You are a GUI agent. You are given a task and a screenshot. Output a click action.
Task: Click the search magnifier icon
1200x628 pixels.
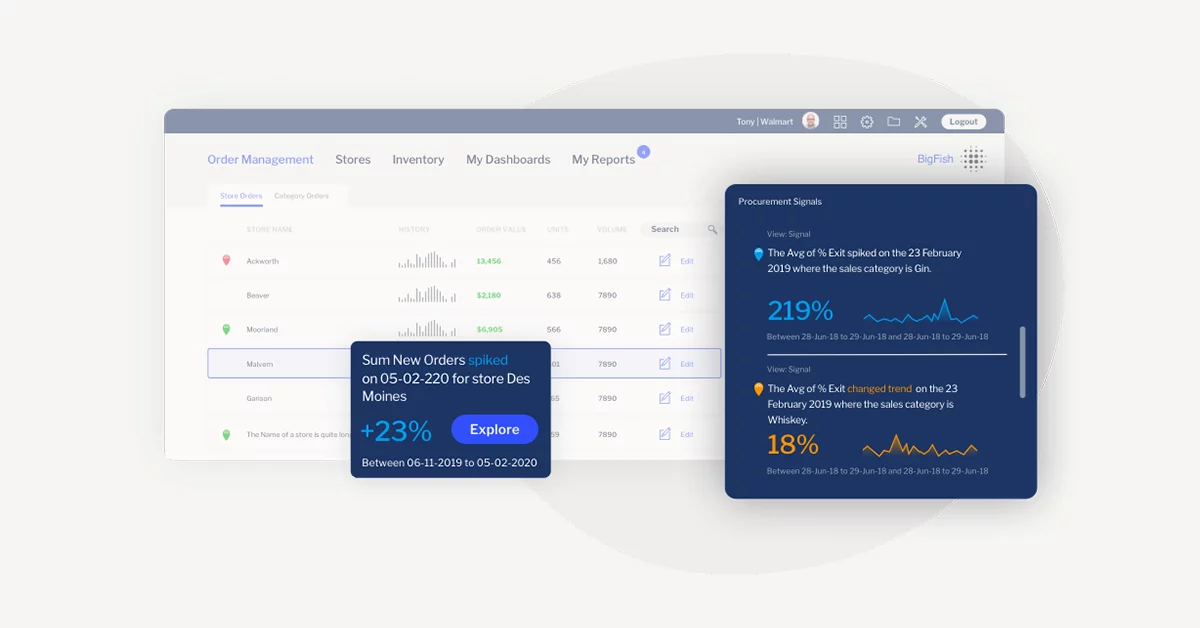[711, 229]
